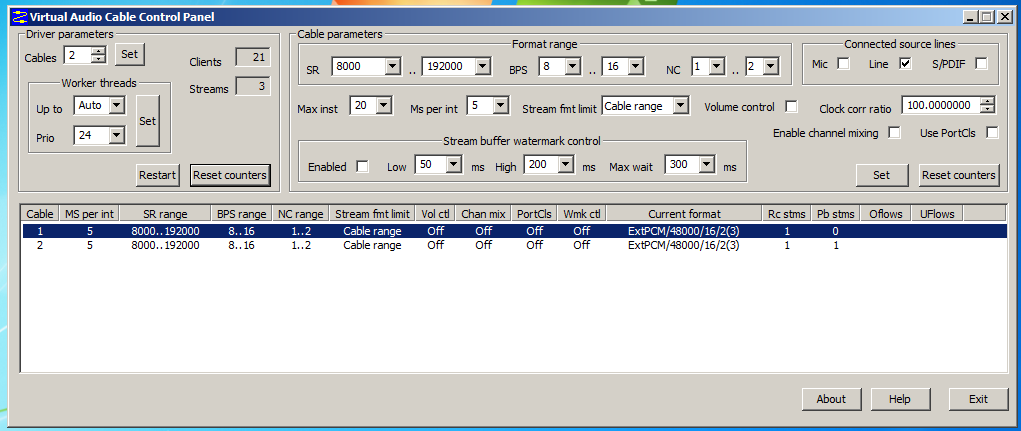Screen dimensions: 1021x431
Task: Open the About dialog
Action: pyautogui.click(x=831, y=399)
